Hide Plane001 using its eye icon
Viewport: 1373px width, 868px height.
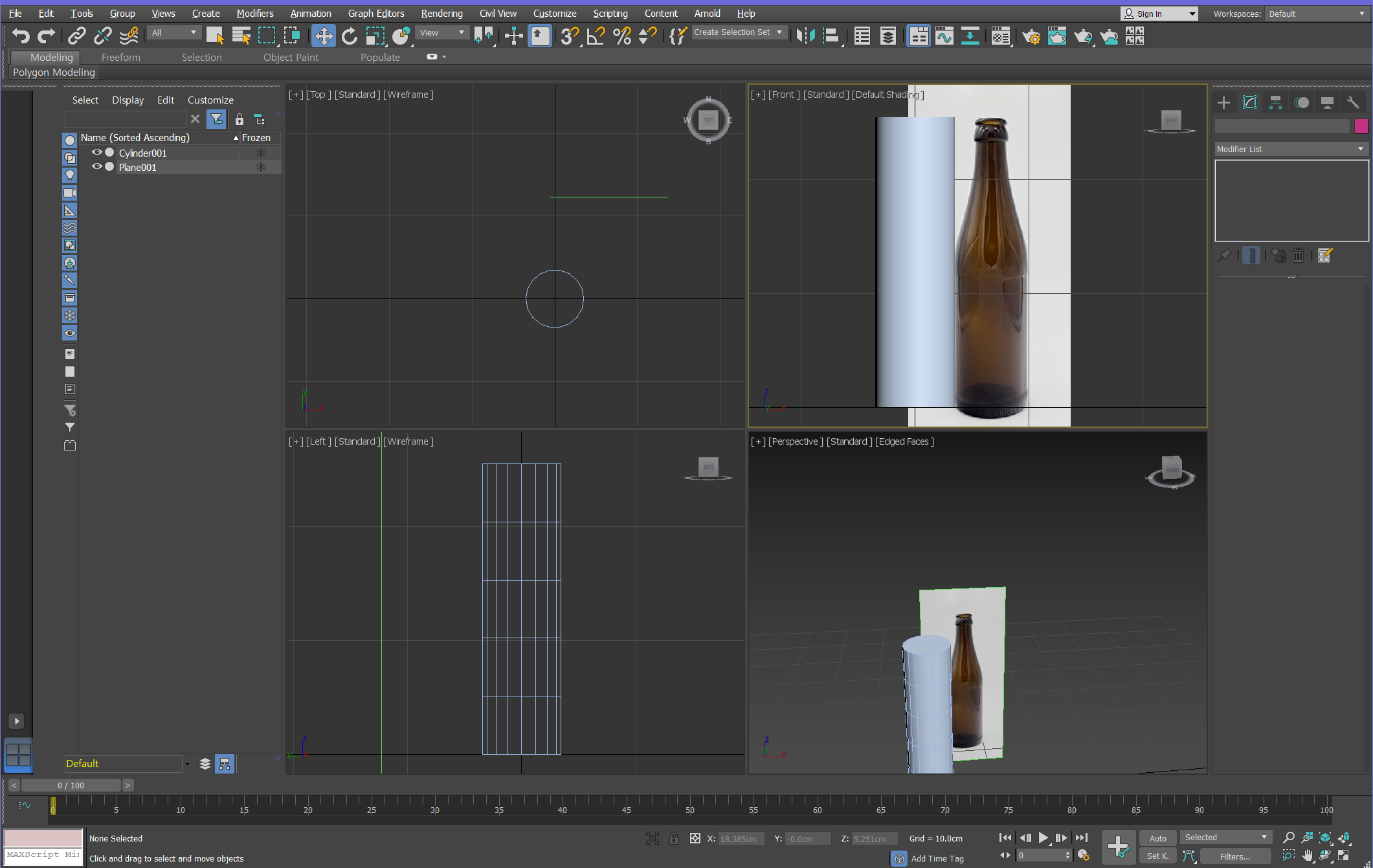point(96,167)
